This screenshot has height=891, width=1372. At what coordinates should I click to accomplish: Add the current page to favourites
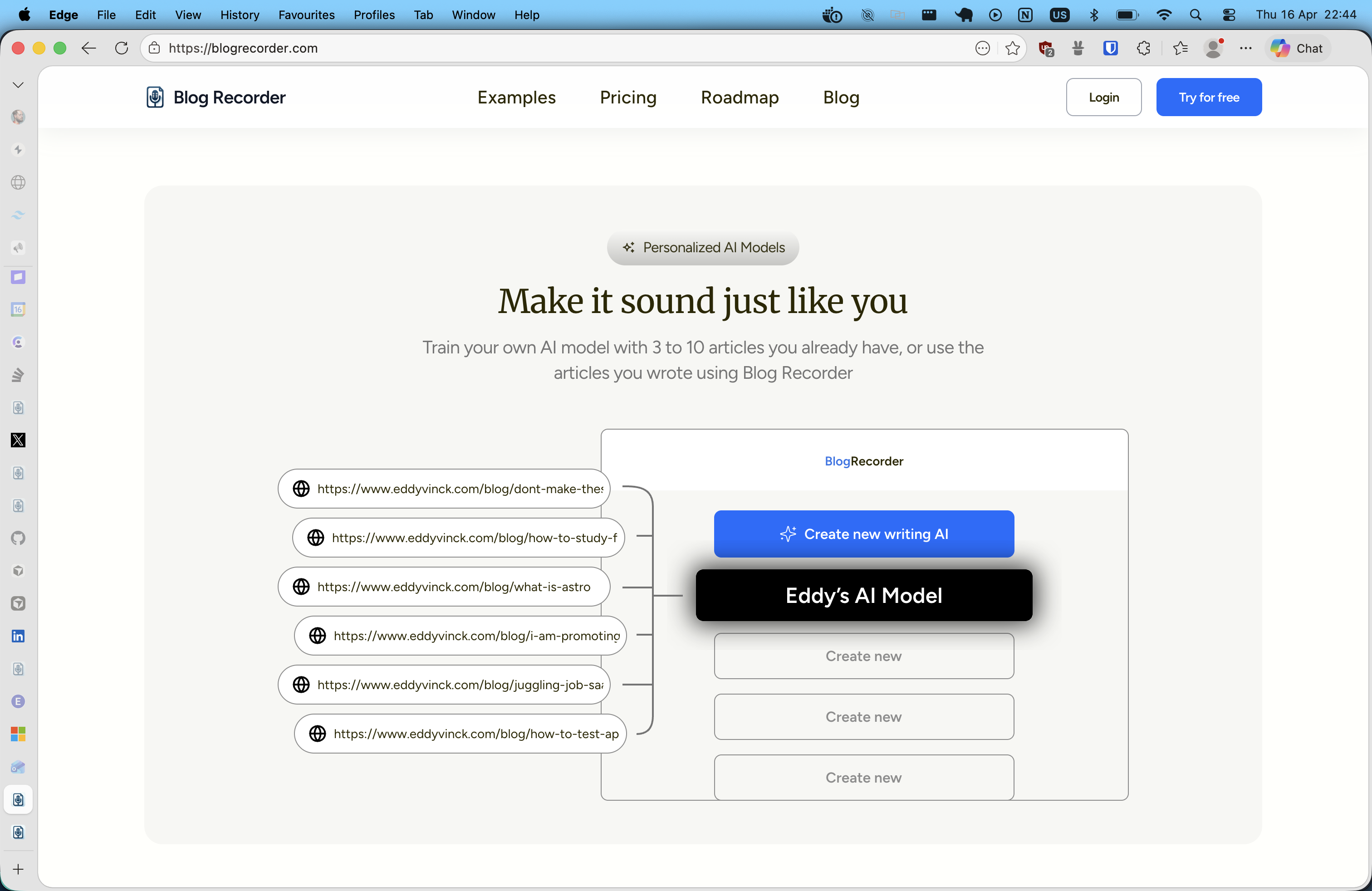[1013, 49]
